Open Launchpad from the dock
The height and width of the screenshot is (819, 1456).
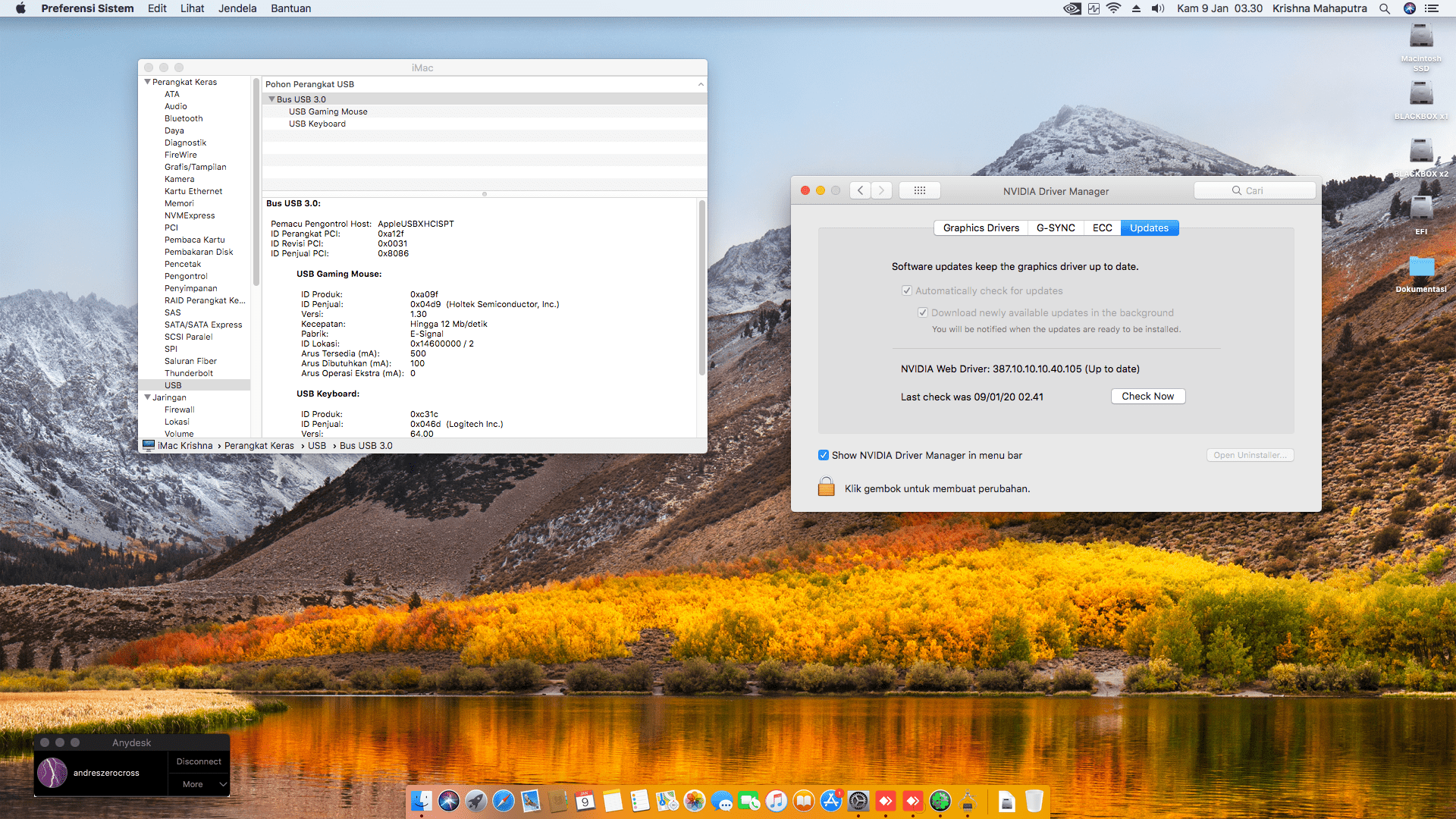(x=476, y=801)
